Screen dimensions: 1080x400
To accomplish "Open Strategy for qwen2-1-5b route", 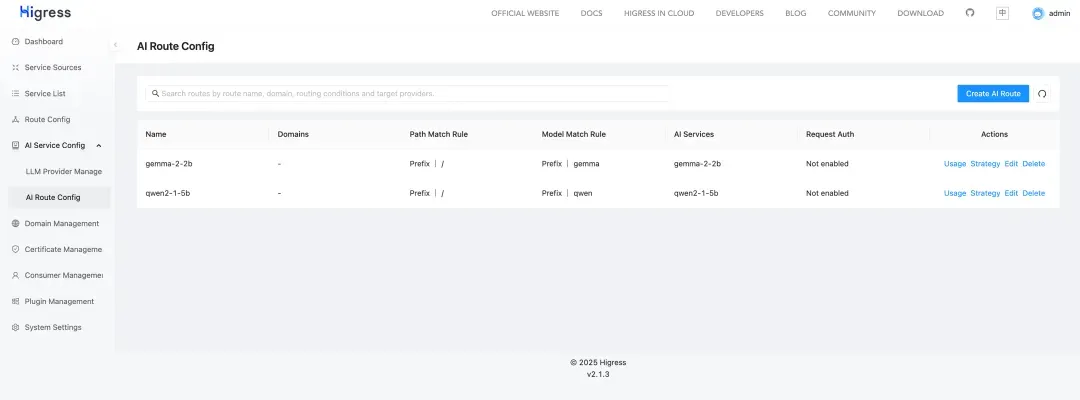I will (985, 193).
